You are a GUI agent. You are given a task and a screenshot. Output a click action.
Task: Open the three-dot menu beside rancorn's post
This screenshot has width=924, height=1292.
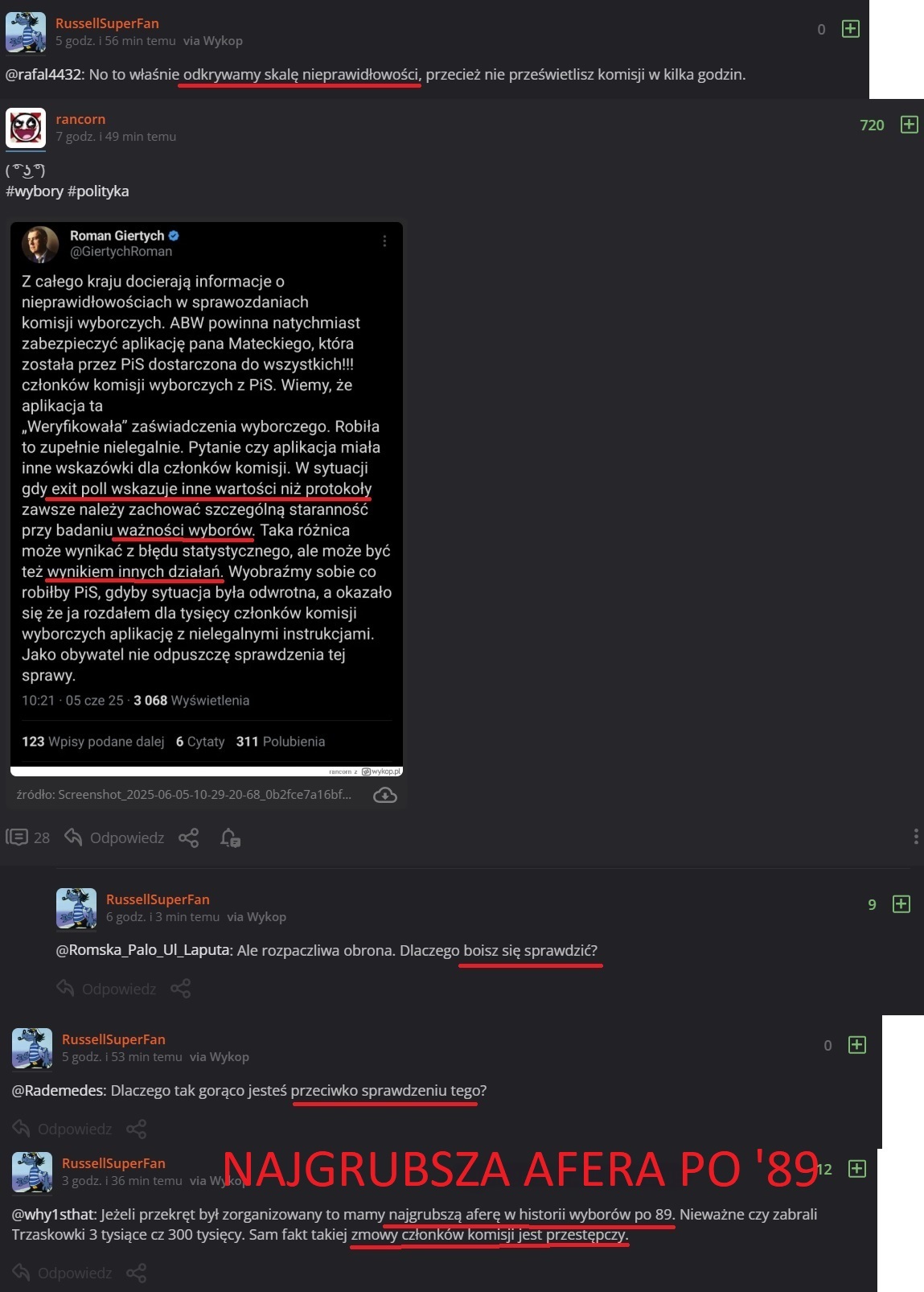click(916, 837)
